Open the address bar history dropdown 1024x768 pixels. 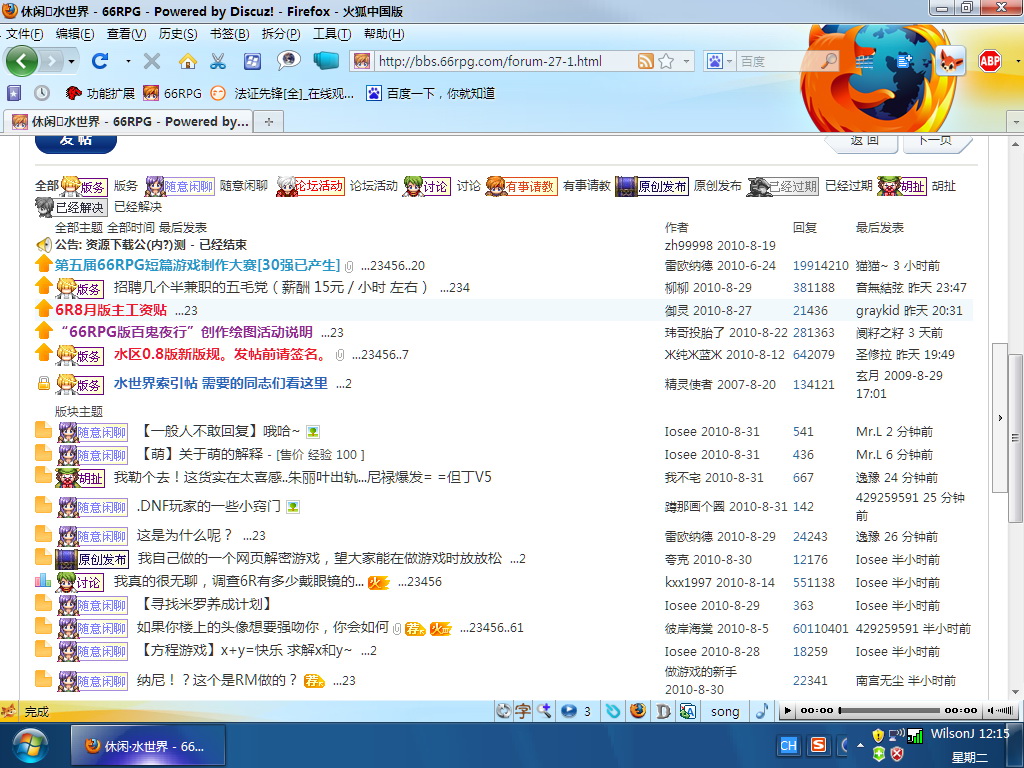click(x=686, y=61)
